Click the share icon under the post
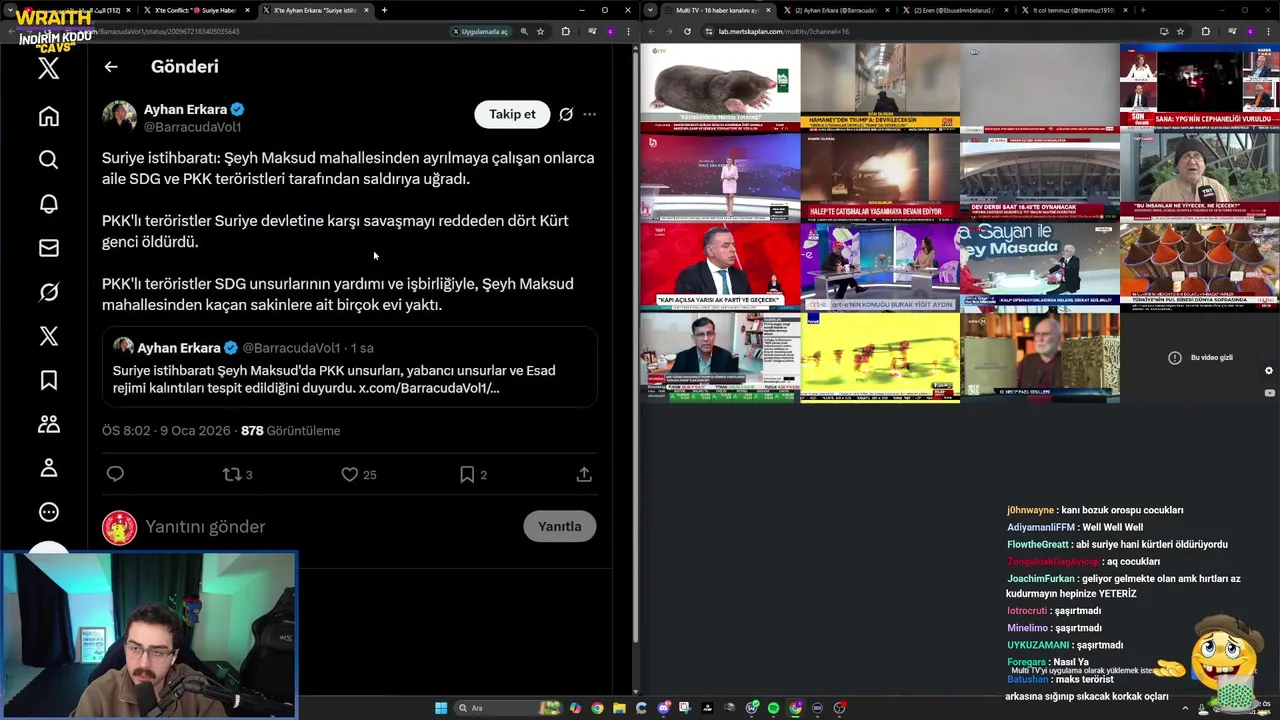 click(584, 474)
